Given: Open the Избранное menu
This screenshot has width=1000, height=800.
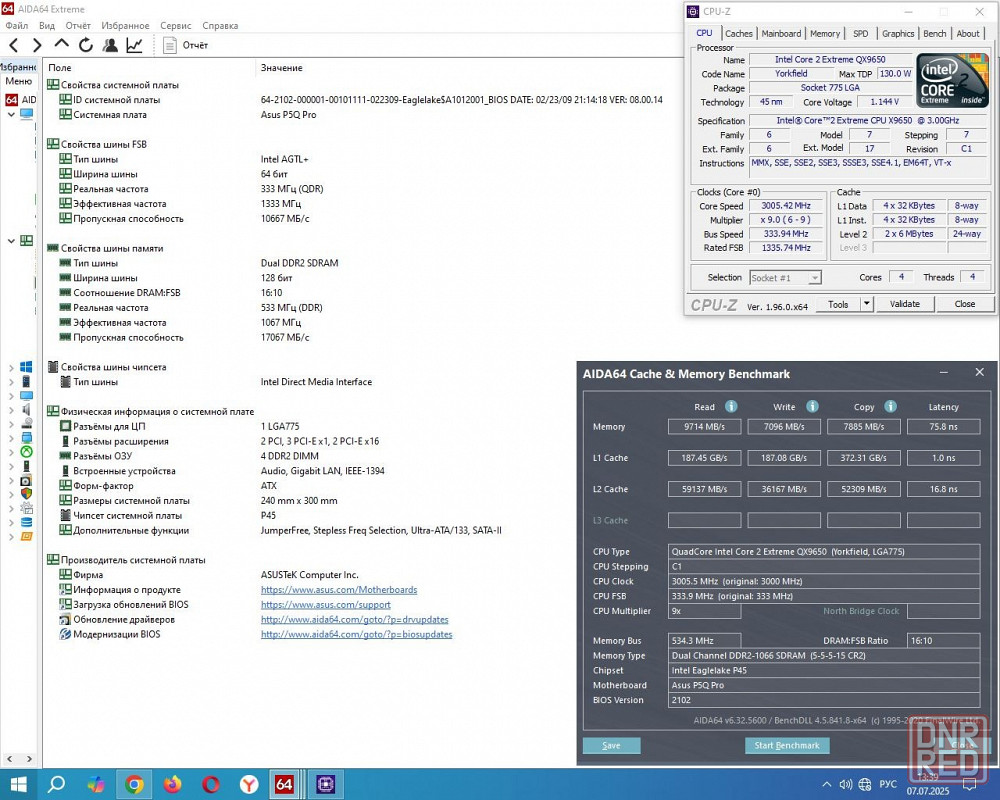Looking at the screenshot, I should click(x=125, y=26).
